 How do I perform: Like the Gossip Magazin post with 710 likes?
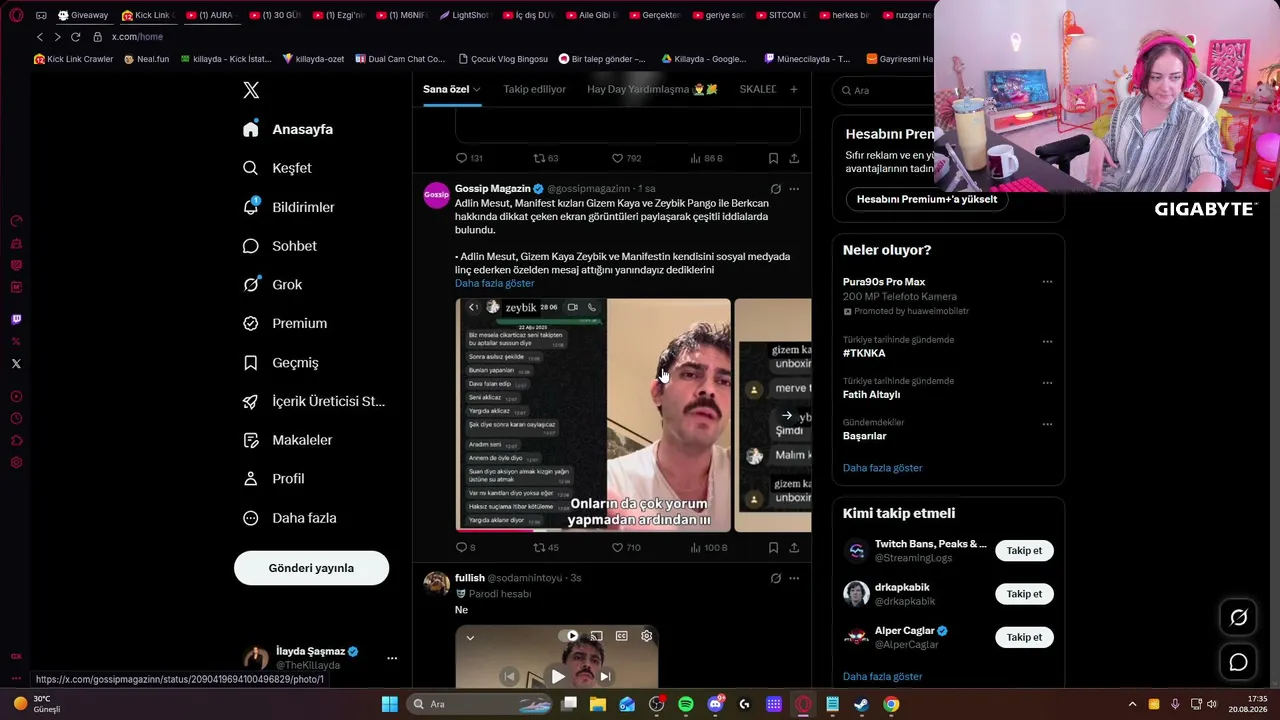(626, 548)
